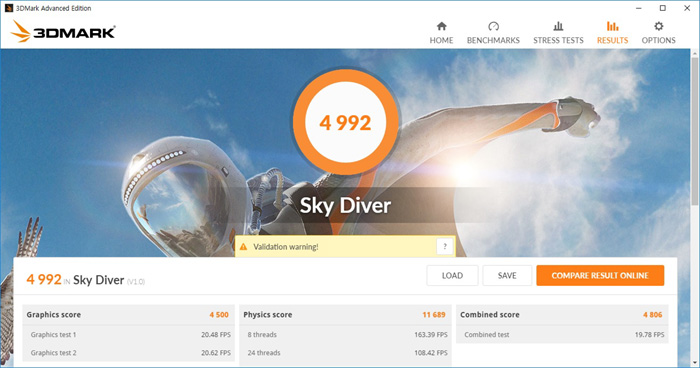Viewport: 700px width, 368px height.
Task: Select the Results bar chart icon
Action: tap(612, 26)
